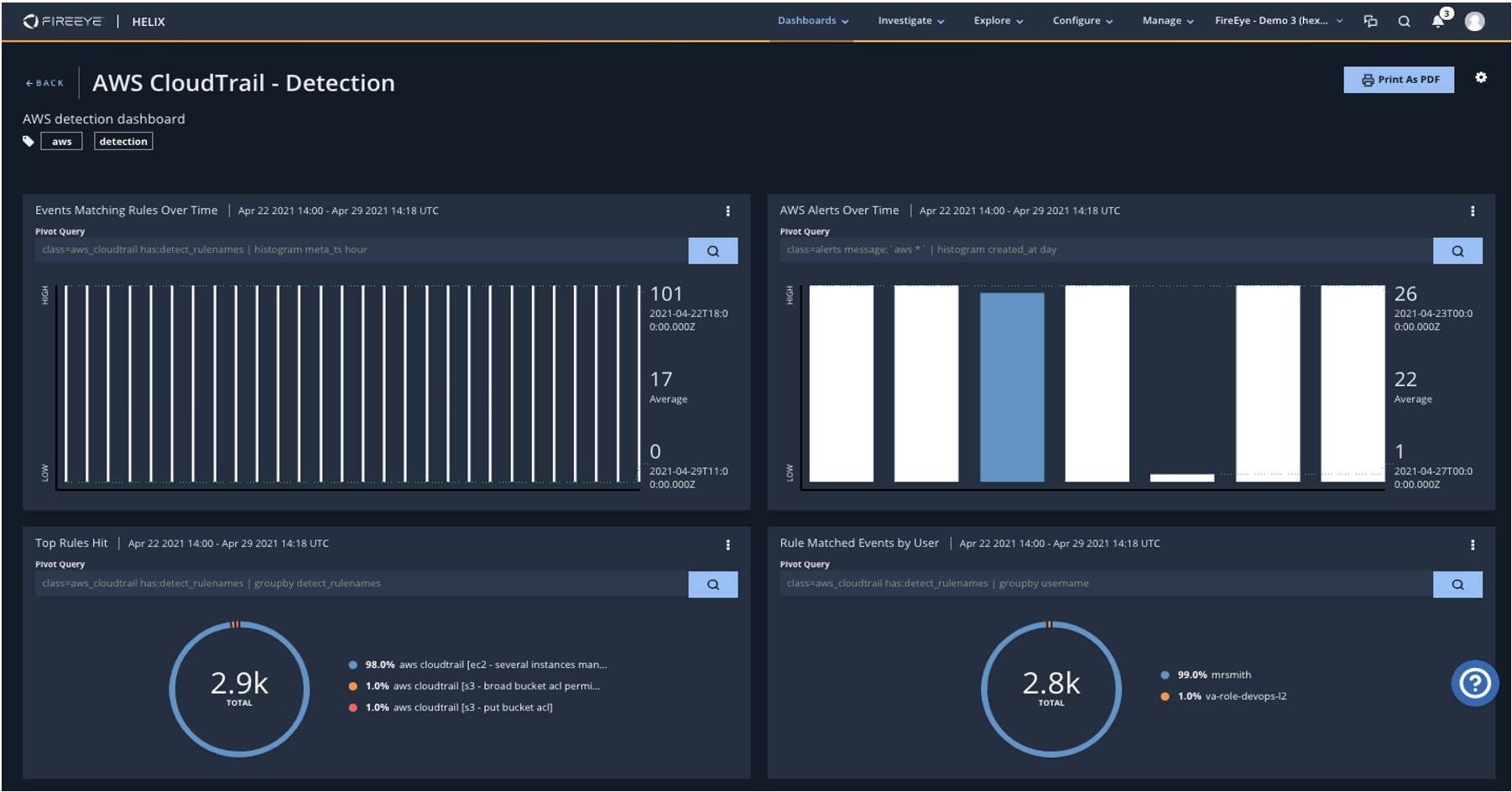The height and width of the screenshot is (792, 1512).
Task: Click the FireEye logo
Action: tap(62, 21)
